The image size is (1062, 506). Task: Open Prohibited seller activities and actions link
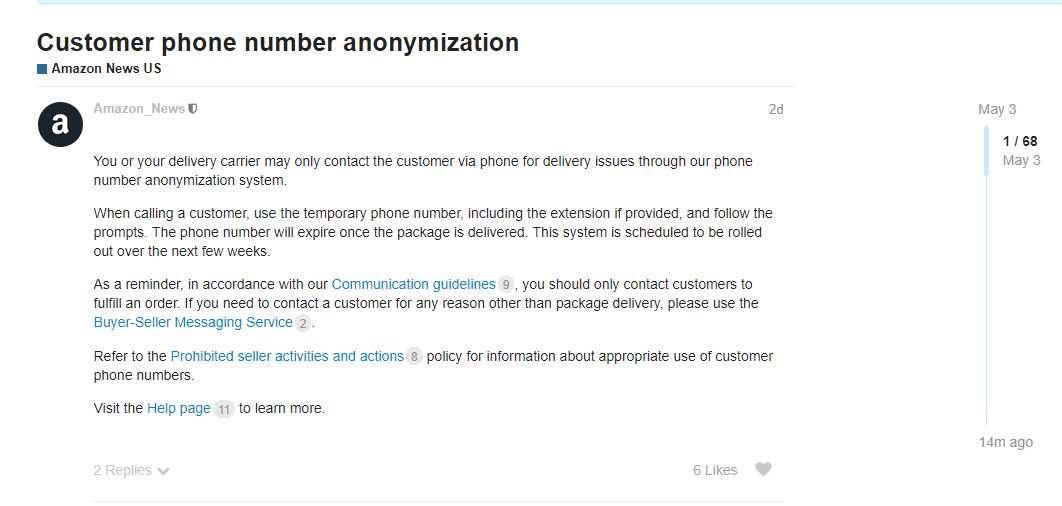[287, 356]
